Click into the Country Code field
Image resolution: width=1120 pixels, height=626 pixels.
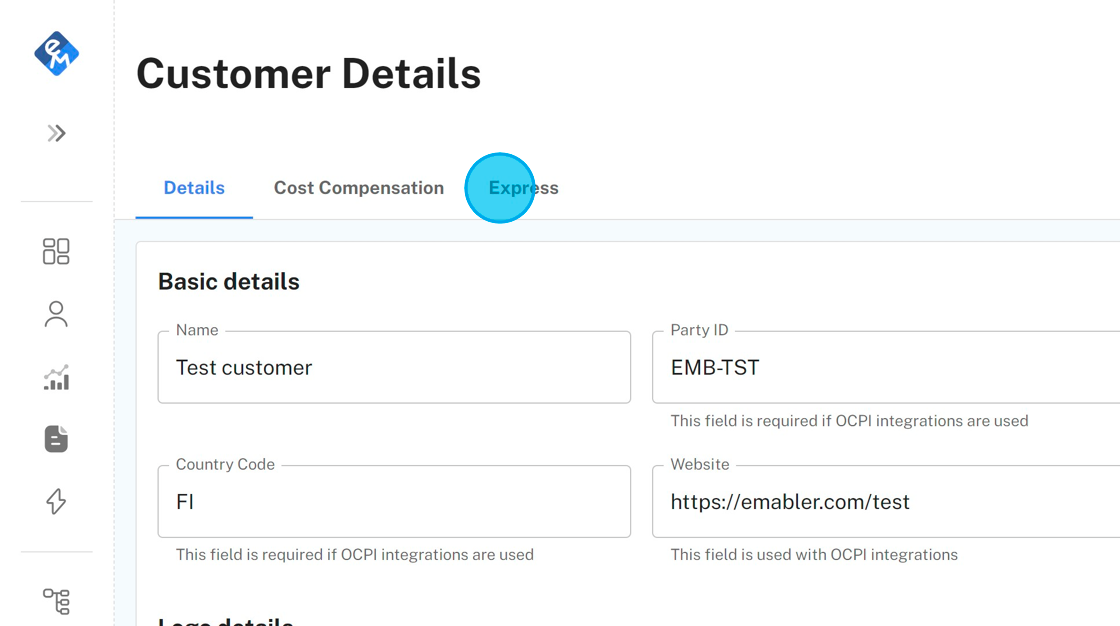394,502
